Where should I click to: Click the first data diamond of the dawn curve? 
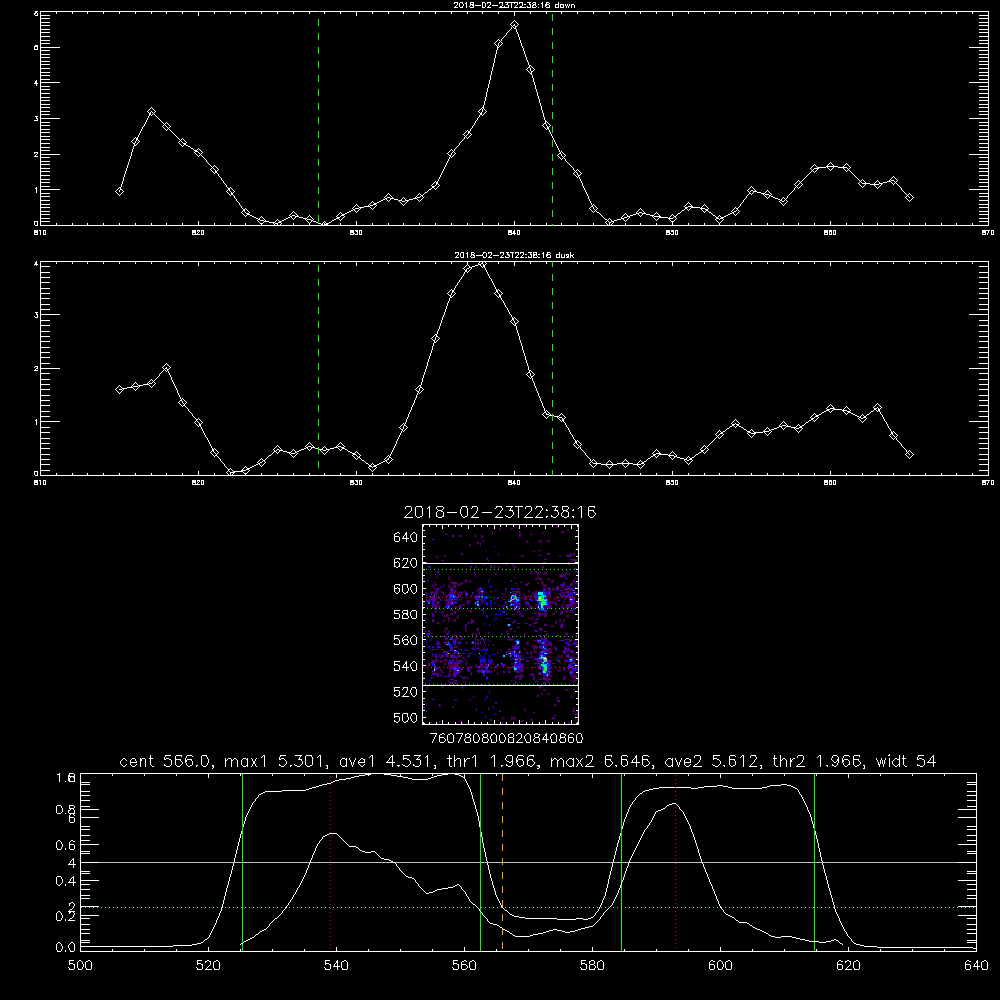point(119,191)
